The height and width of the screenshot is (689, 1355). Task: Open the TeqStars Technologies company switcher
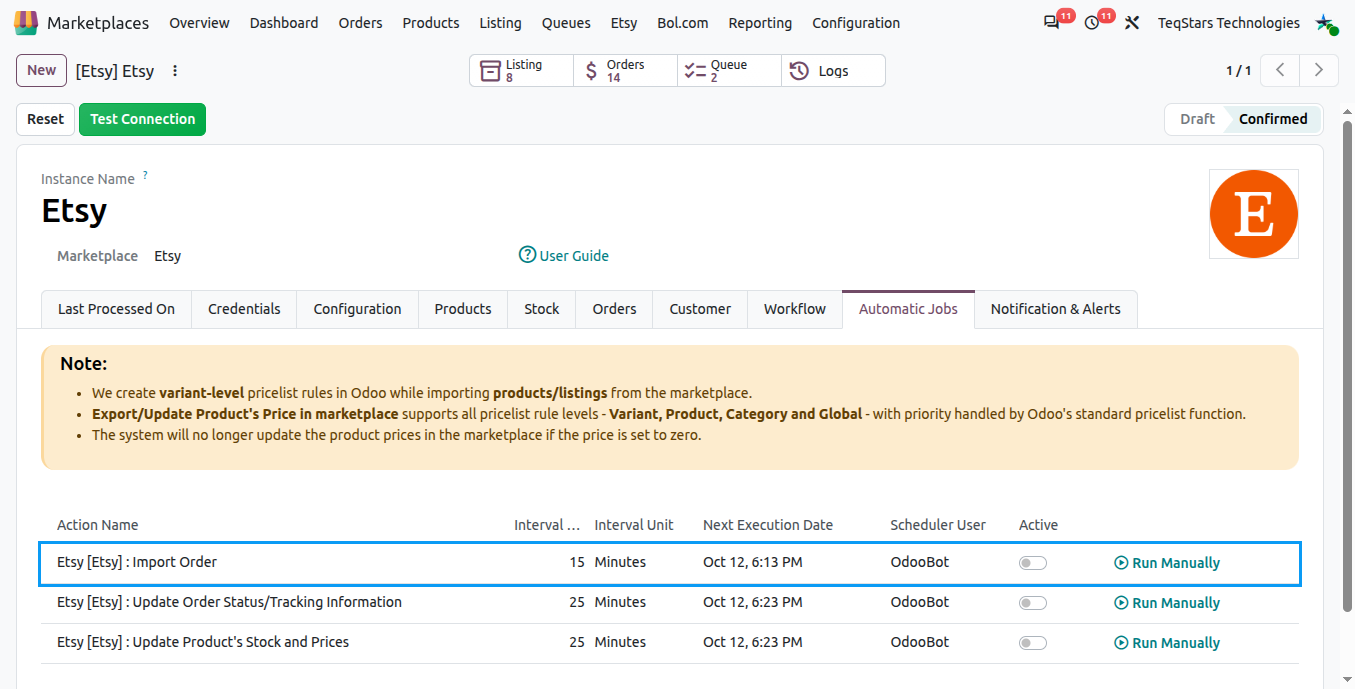1228,23
